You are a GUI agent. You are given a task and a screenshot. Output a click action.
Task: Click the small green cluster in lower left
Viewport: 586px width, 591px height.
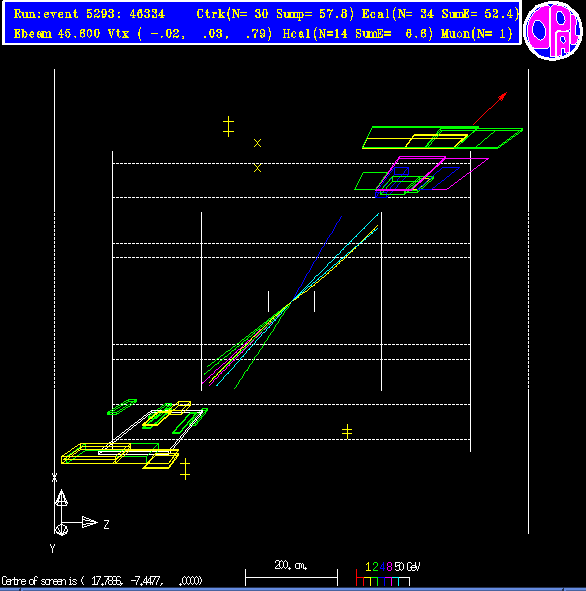pyautogui.click(x=122, y=407)
